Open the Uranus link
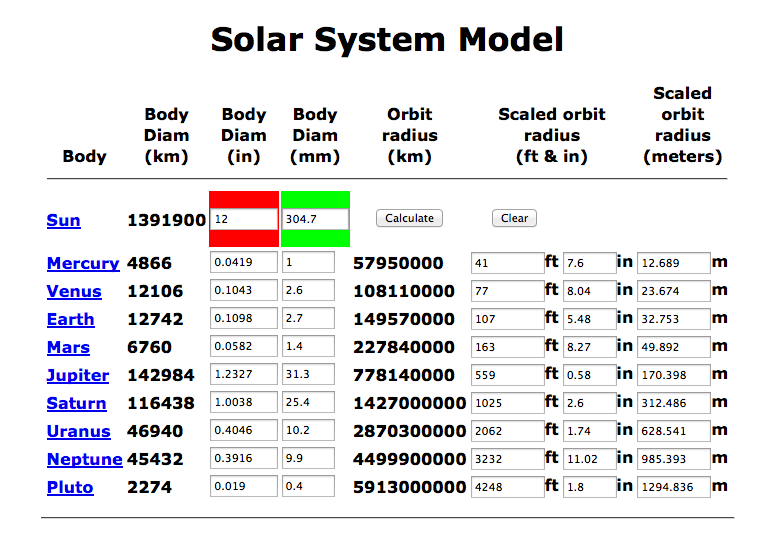 coord(78,431)
